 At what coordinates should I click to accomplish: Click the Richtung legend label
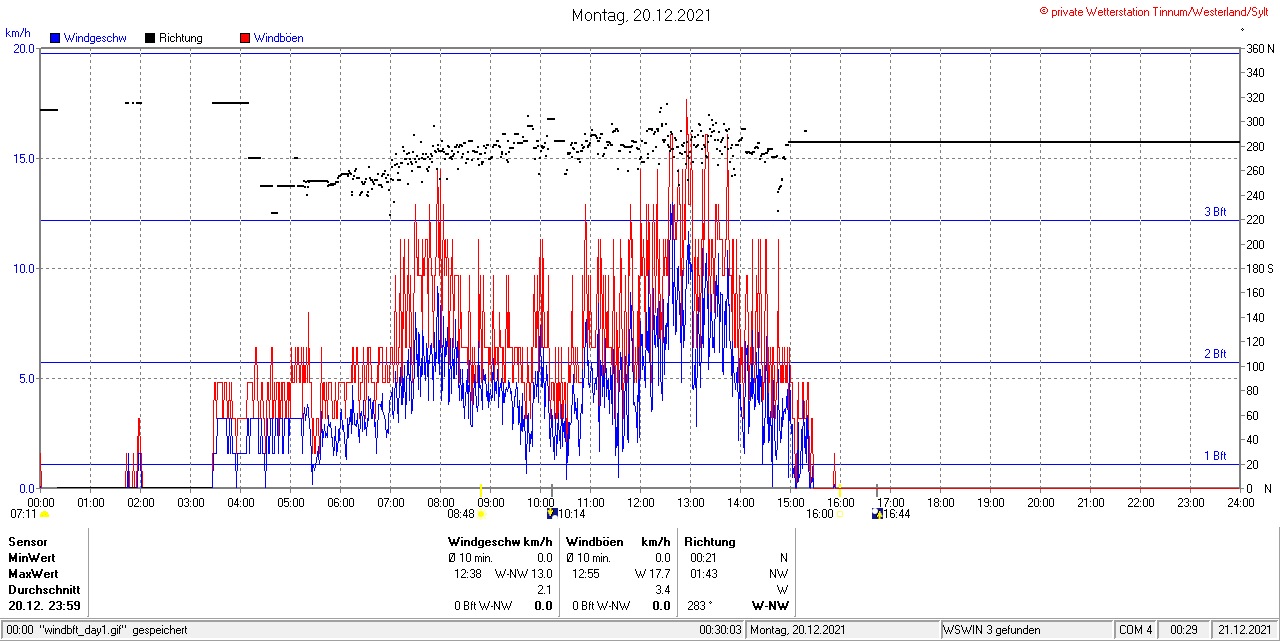coord(181,38)
